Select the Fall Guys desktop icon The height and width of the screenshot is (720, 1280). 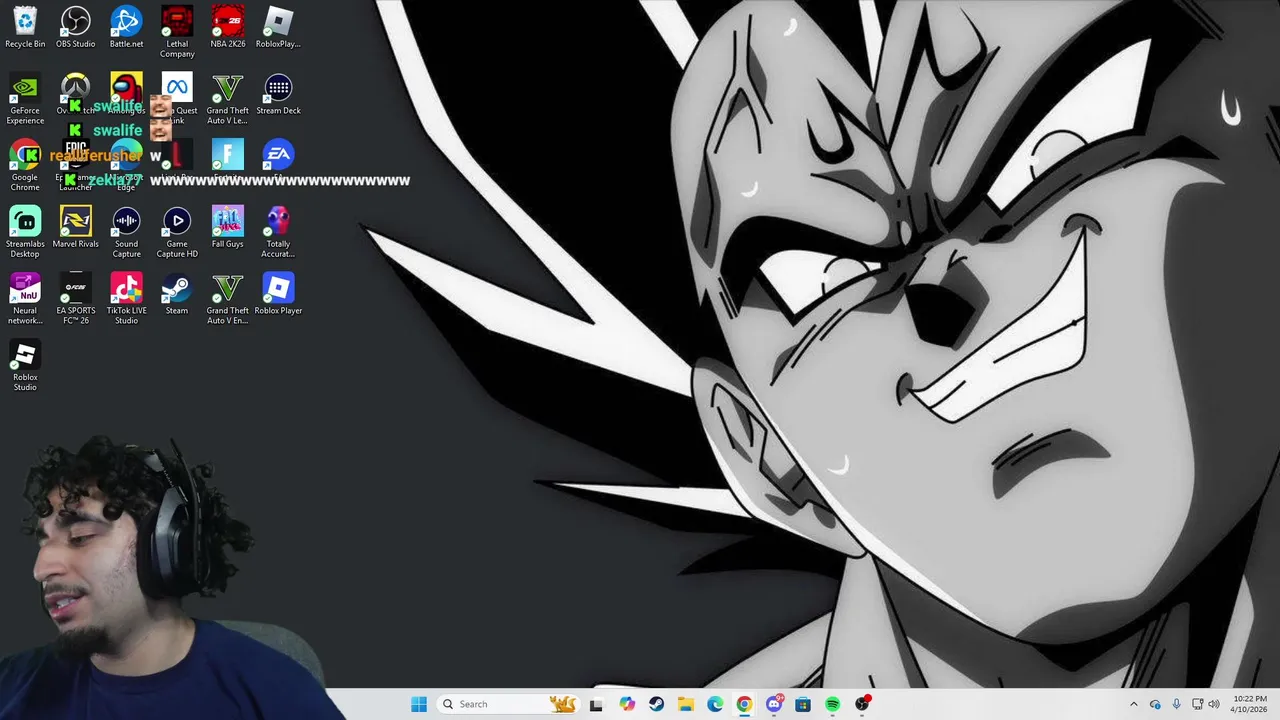click(228, 227)
